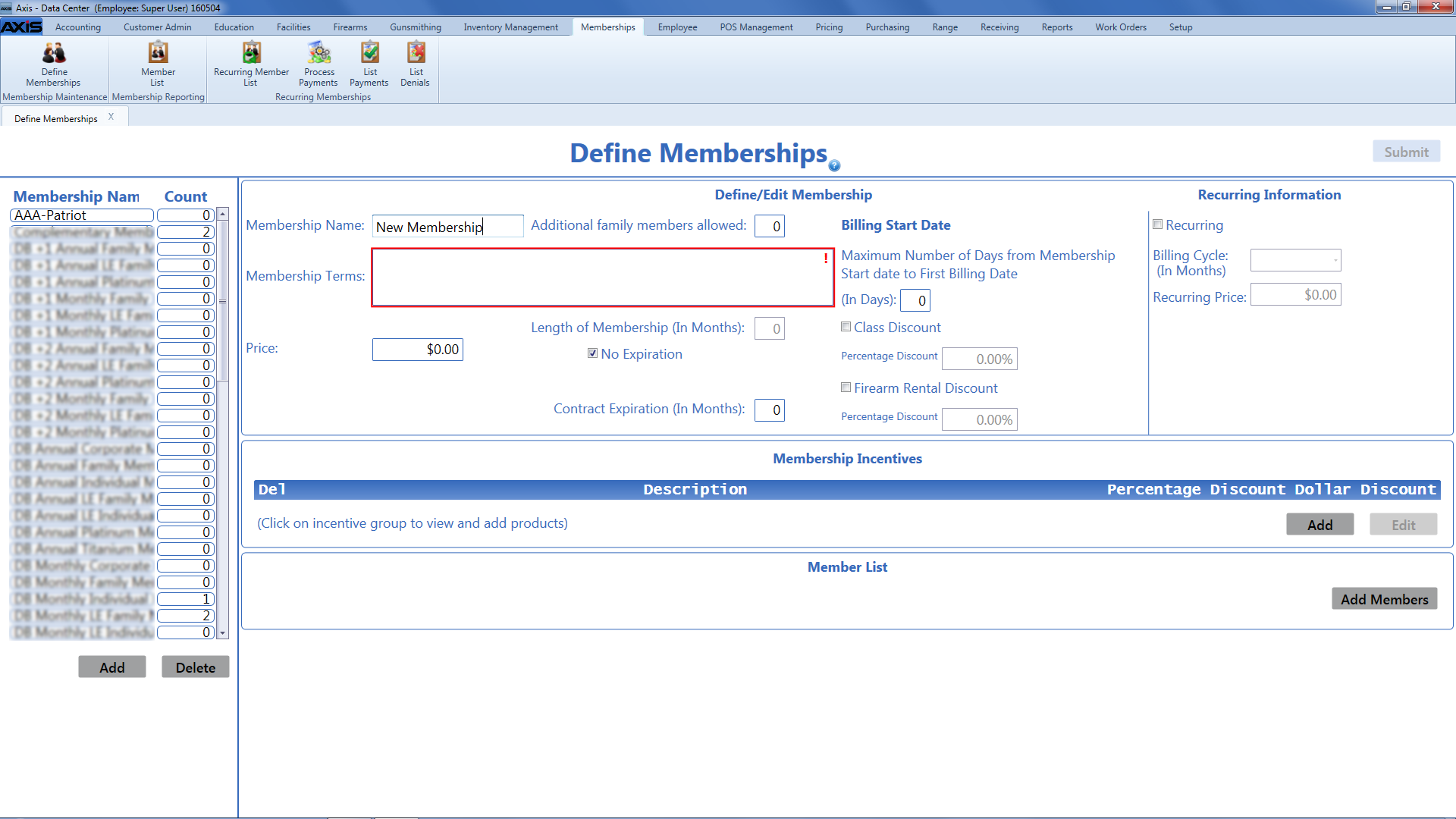The image size is (1456, 819).
Task: Click the membership list scrollbar thumb
Action: (223, 300)
